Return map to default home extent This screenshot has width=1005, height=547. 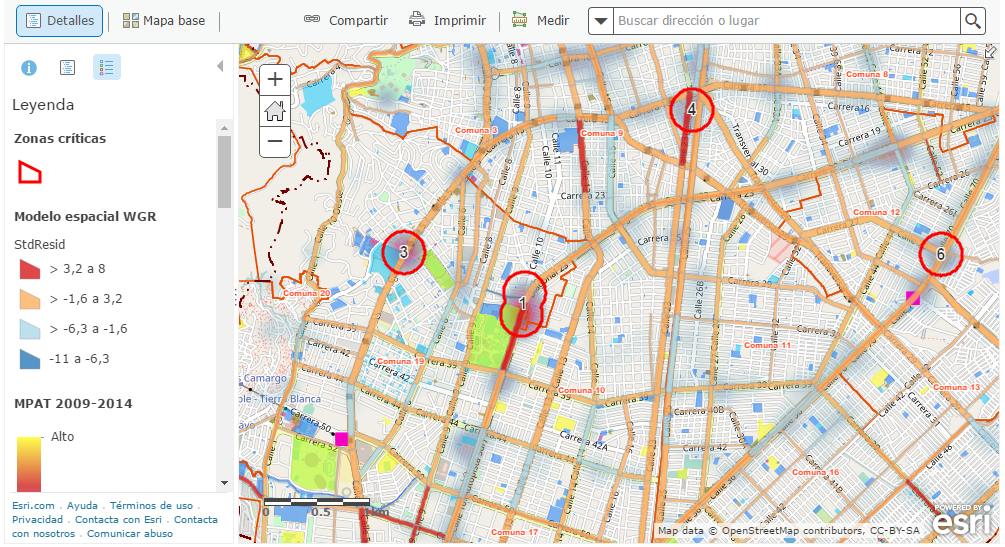[275, 111]
